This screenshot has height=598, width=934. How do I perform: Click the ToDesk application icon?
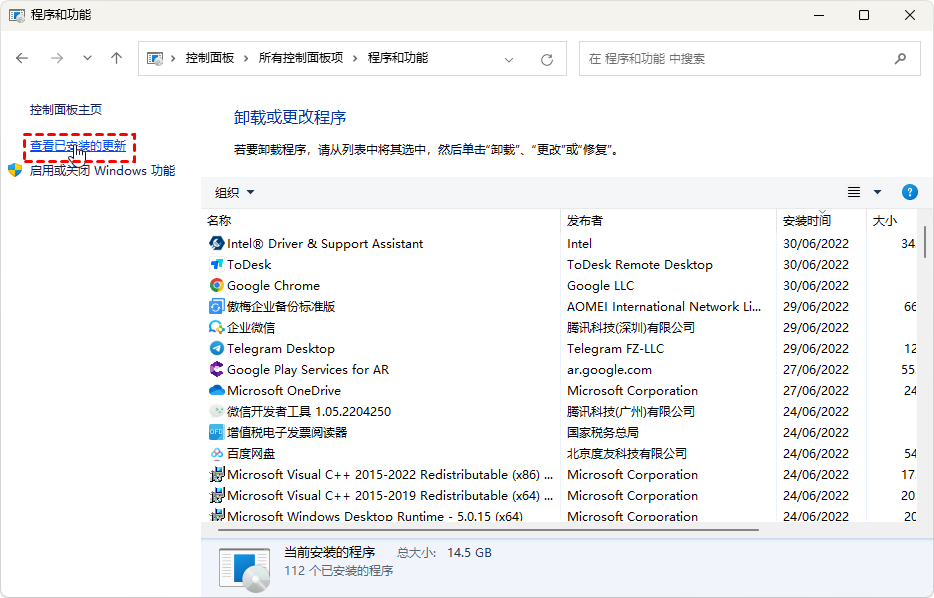click(x=217, y=264)
